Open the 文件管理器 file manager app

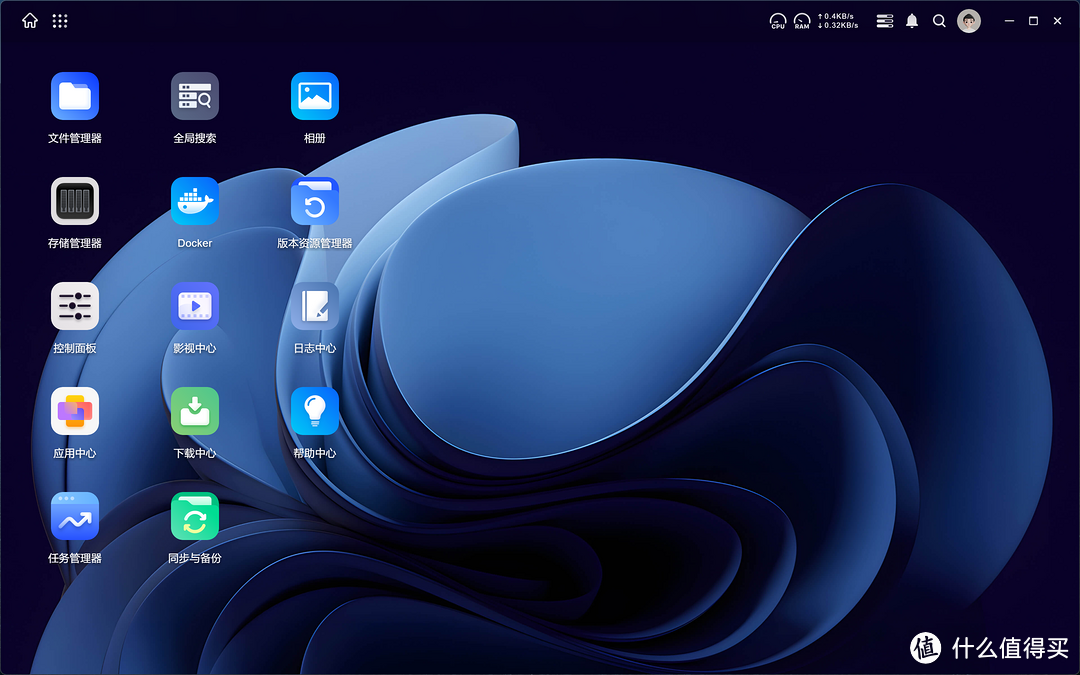click(x=75, y=97)
